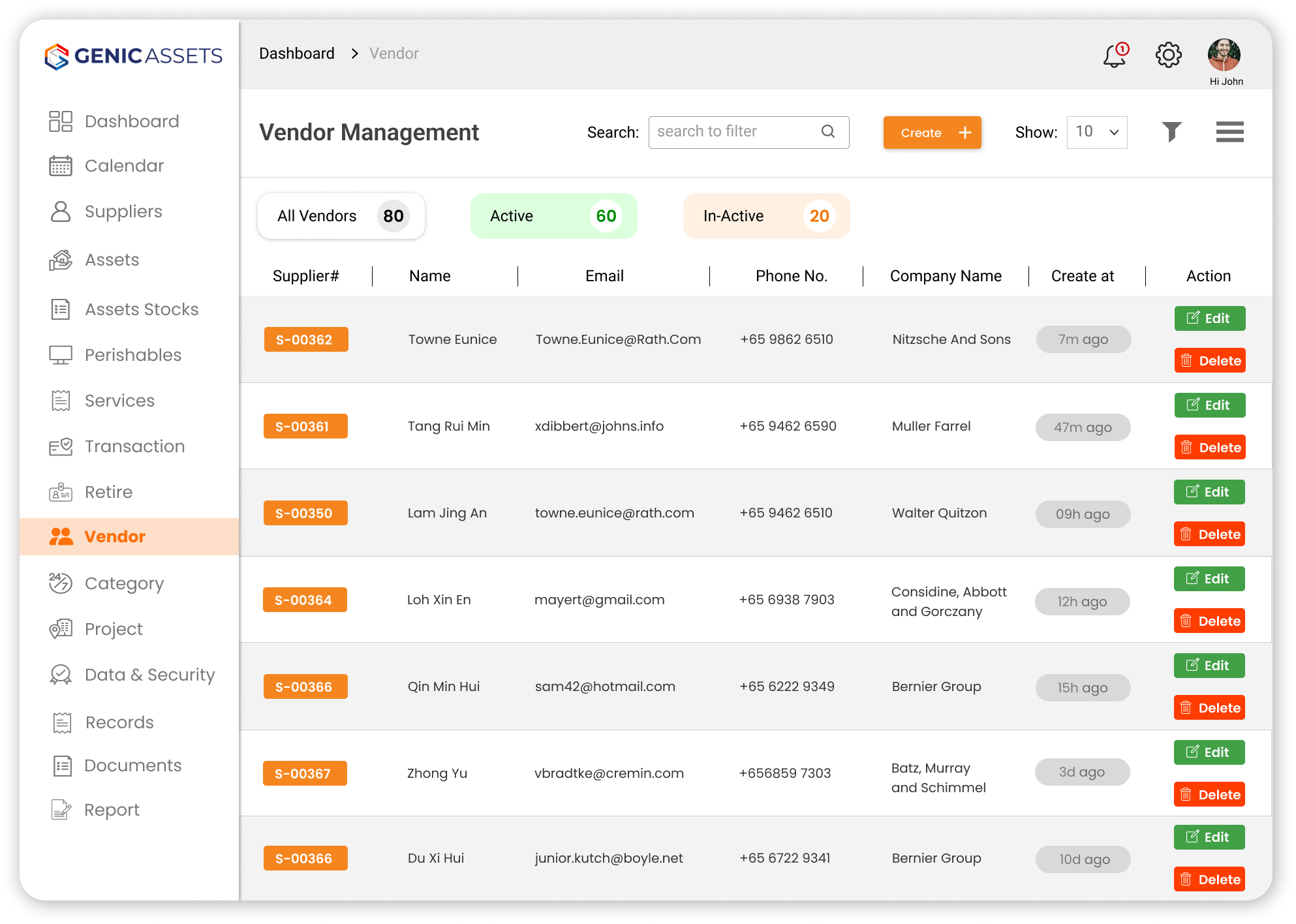This screenshot has width=1296, height=924.
Task: Click the Assets Stocks icon
Action: pos(60,309)
